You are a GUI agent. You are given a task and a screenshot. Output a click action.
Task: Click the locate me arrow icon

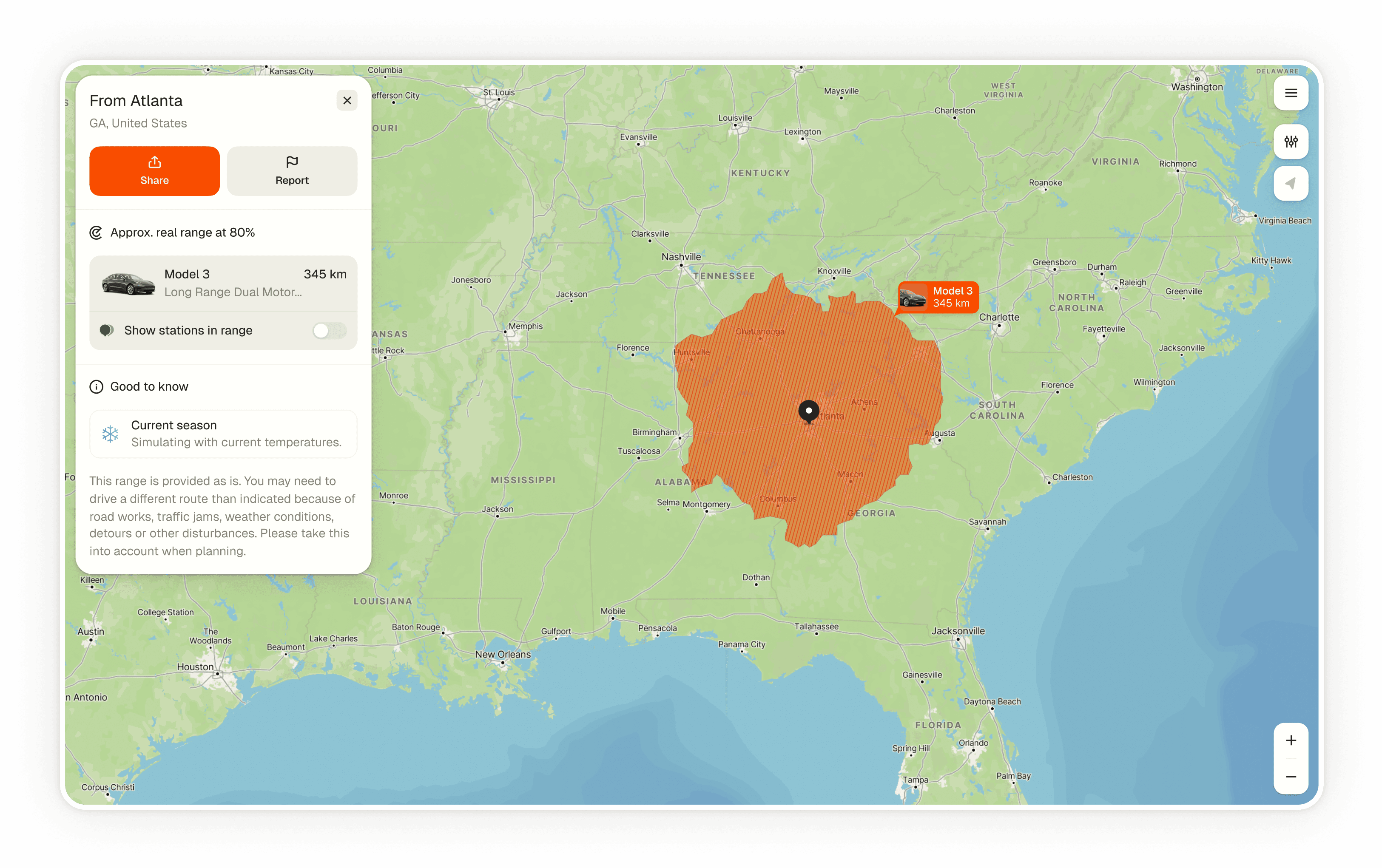1291,184
